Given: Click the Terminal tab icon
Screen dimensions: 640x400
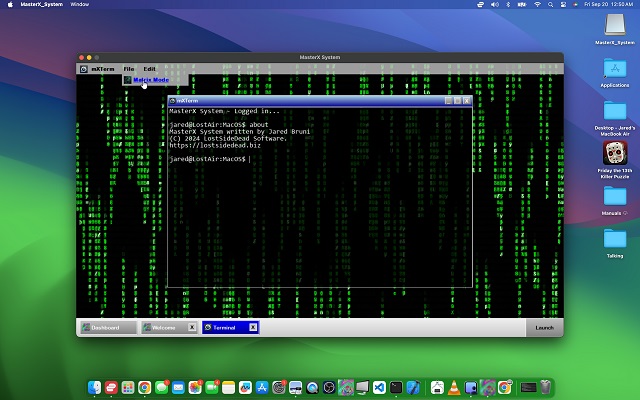Looking at the screenshot, I should [x=208, y=327].
